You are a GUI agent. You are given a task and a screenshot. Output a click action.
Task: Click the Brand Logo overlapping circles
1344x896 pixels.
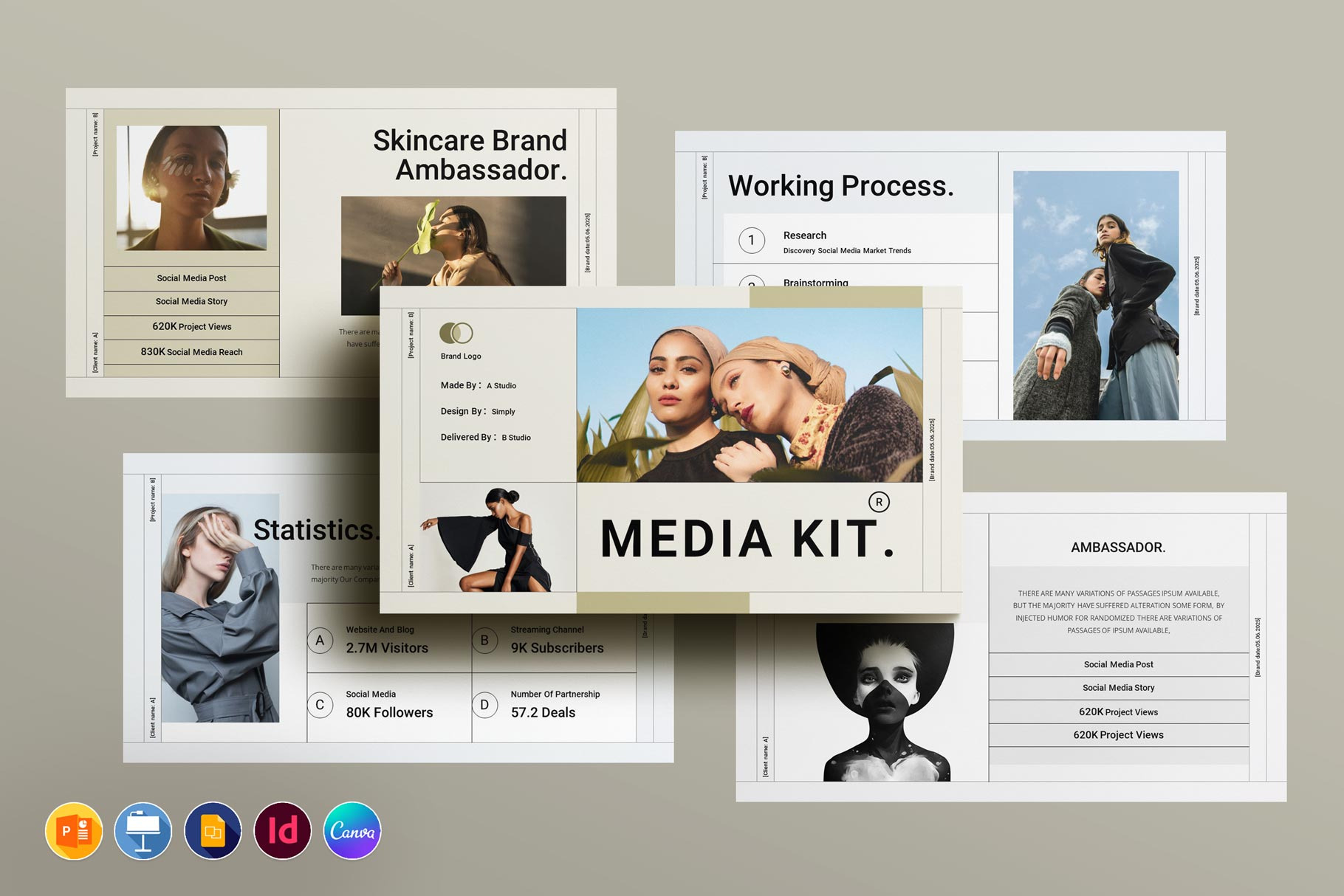(456, 333)
